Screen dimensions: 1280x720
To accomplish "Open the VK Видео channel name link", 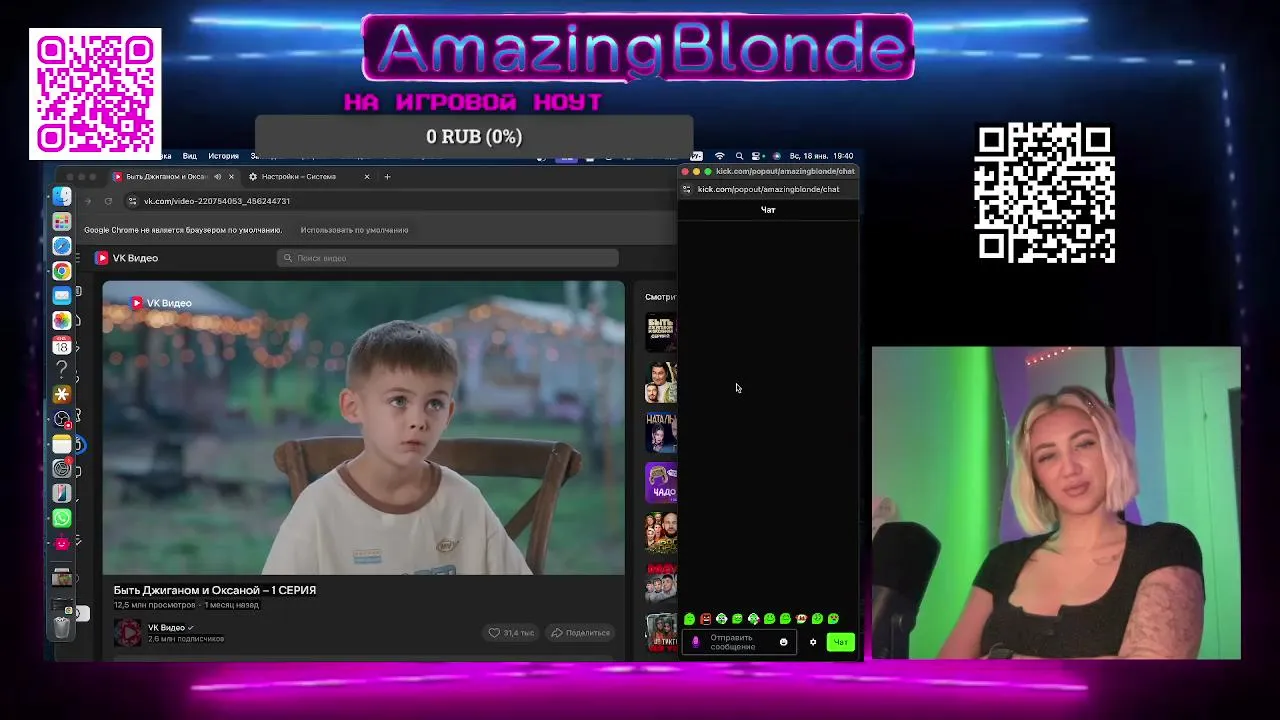I will click(x=166, y=627).
